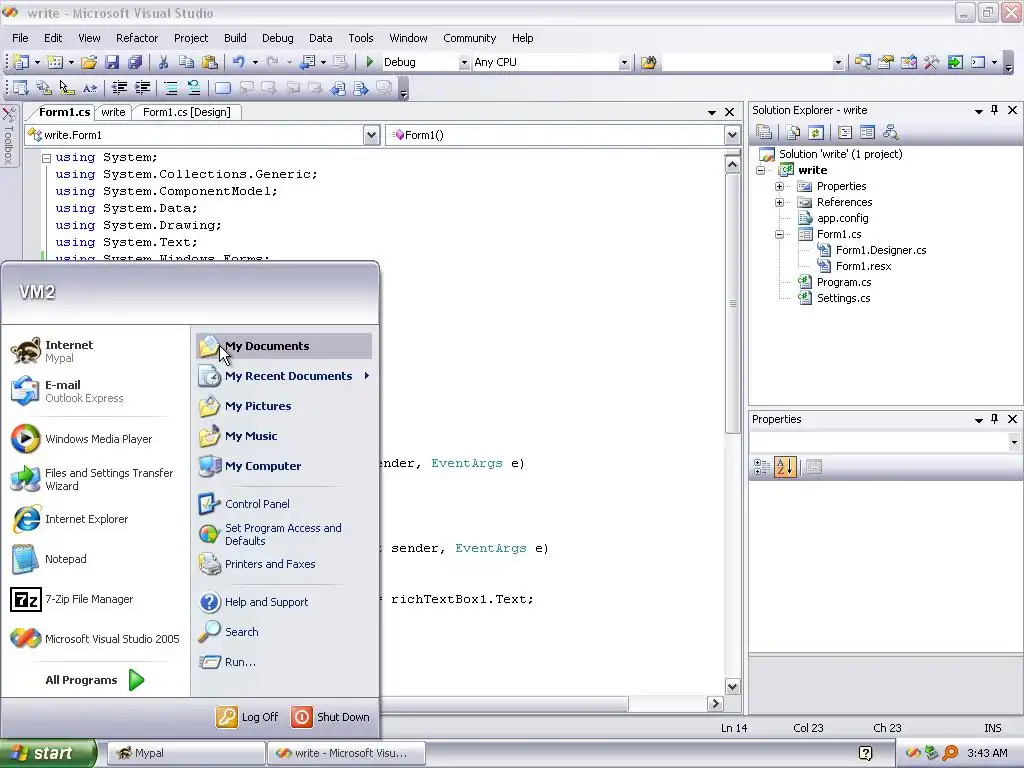Open the Build menu
Image resolution: width=1024 pixels, height=768 pixels.
pyautogui.click(x=235, y=38)
